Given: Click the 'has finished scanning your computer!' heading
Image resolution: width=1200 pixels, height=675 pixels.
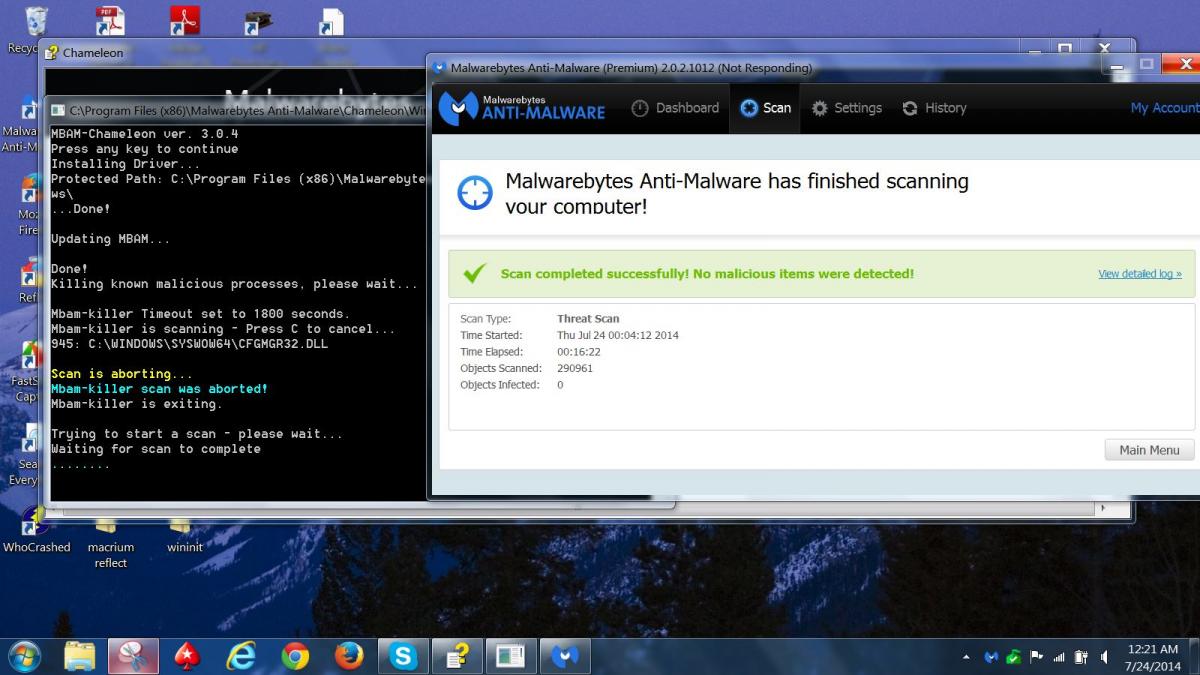Looking at the screenshot, I should pyautogui.click(x=737, y=193).
